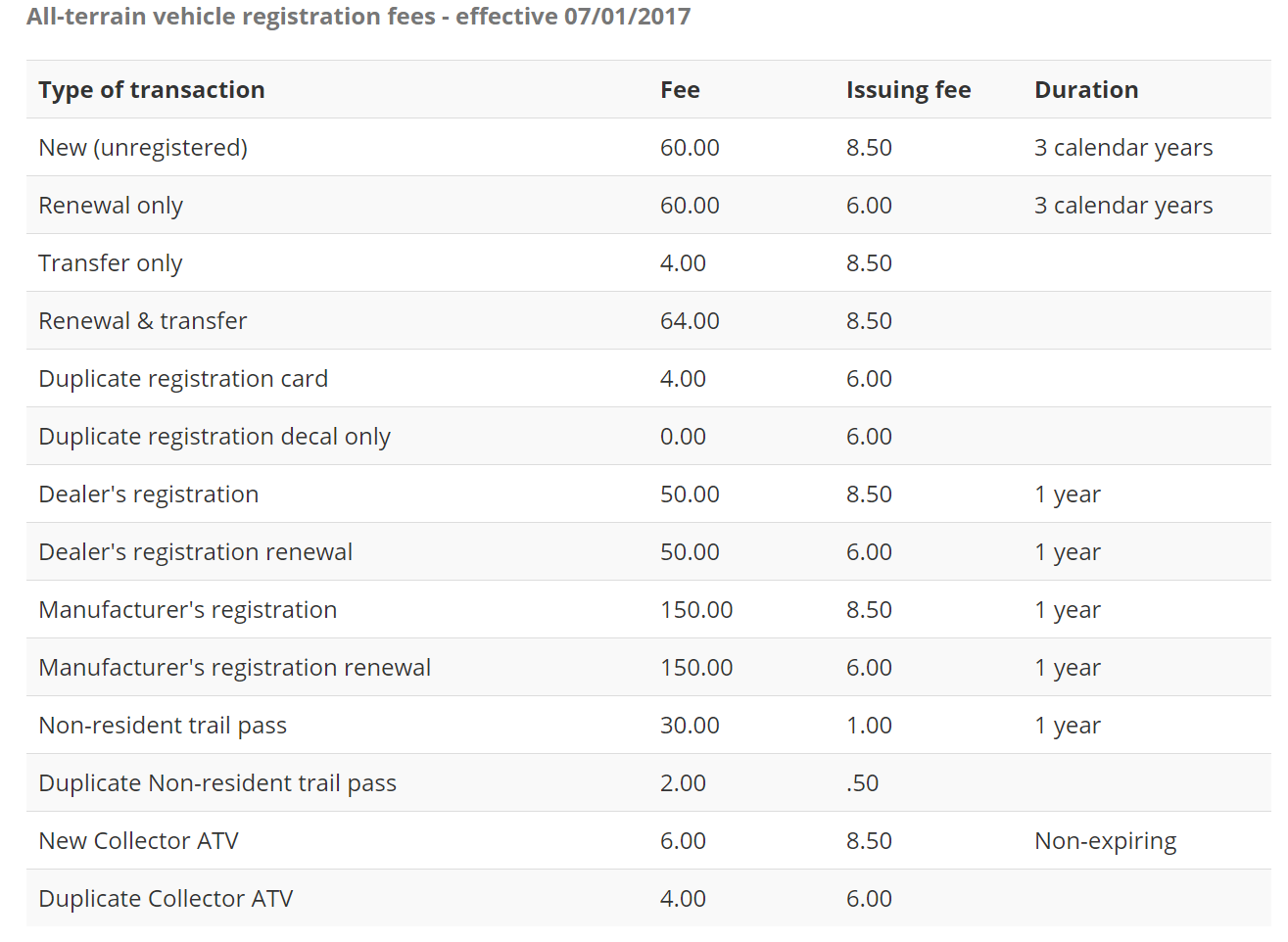The image size is (1288, 942).
Task: Click the all-terrain vehicle registration fees heading
Action: pyautogui.click(x=358, y=17)
